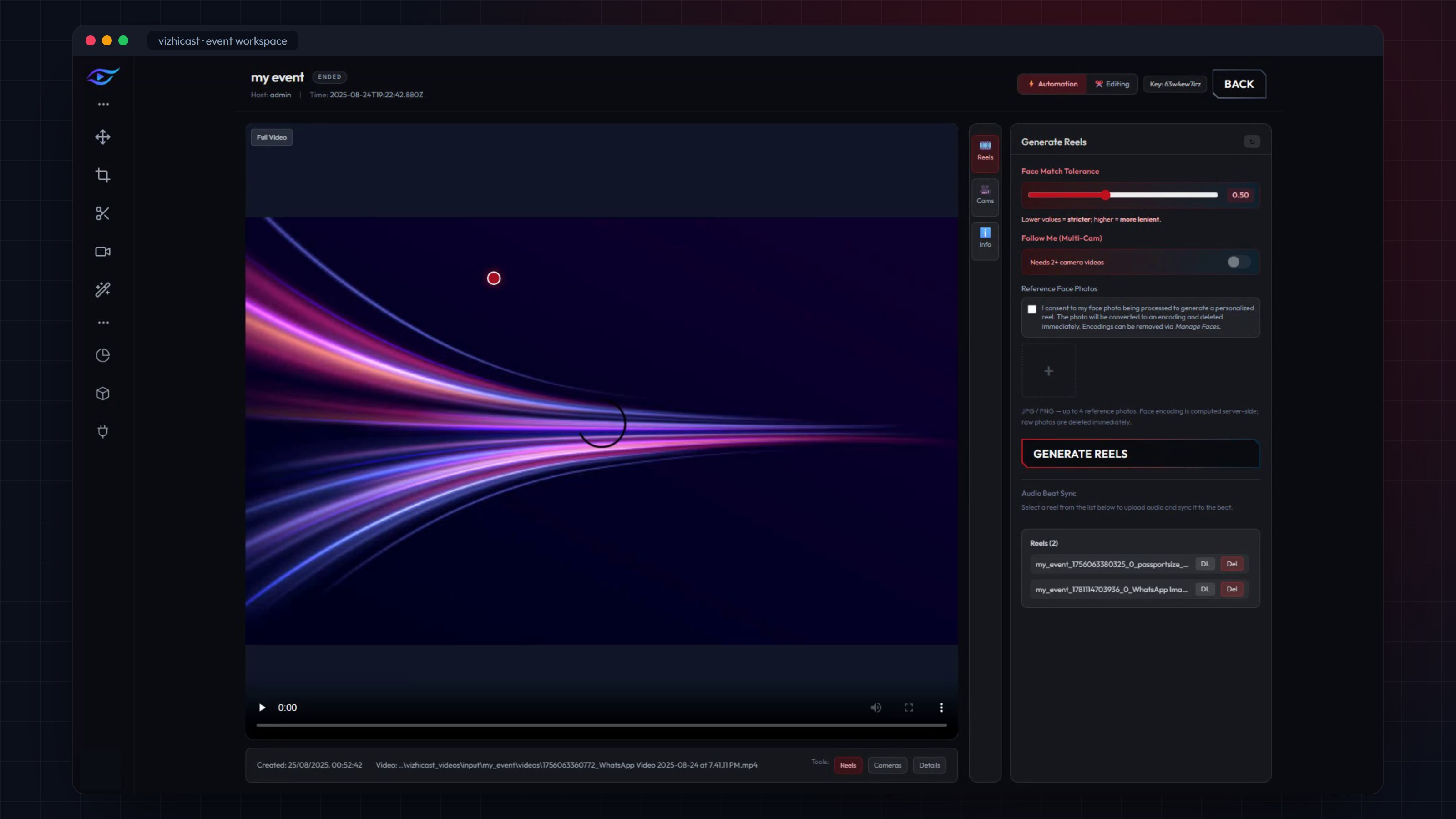Image resolution: width=1456 pixels, height=819 pixels.
Task: Toggle Follow Me multi-cam switch
Action: coord(1239,262)
